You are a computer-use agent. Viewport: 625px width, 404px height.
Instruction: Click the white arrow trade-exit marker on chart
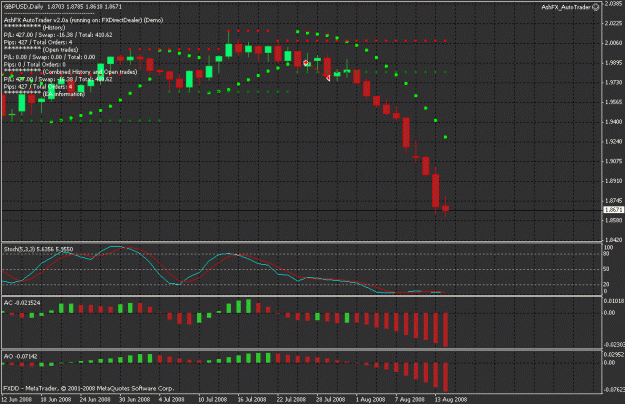click(x=328, y=78)
